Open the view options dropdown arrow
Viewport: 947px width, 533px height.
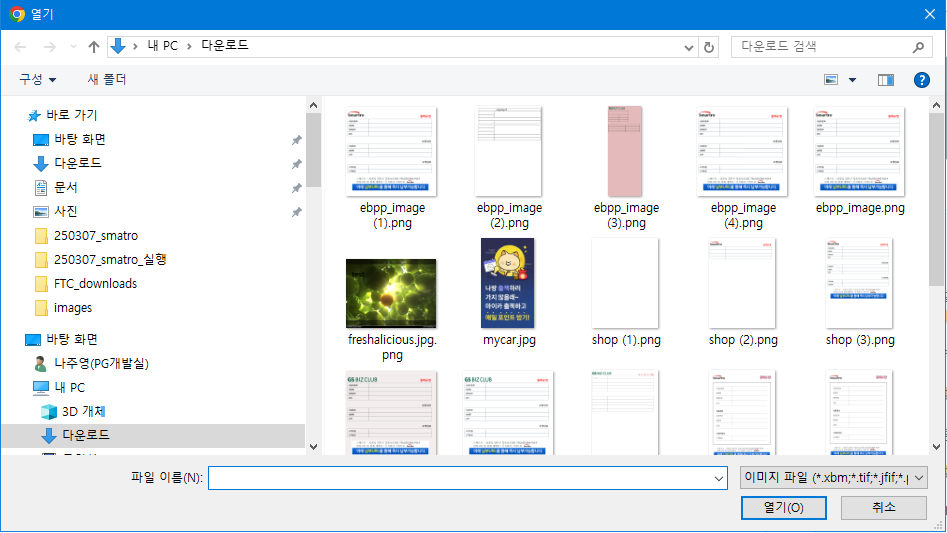[852, 80]
